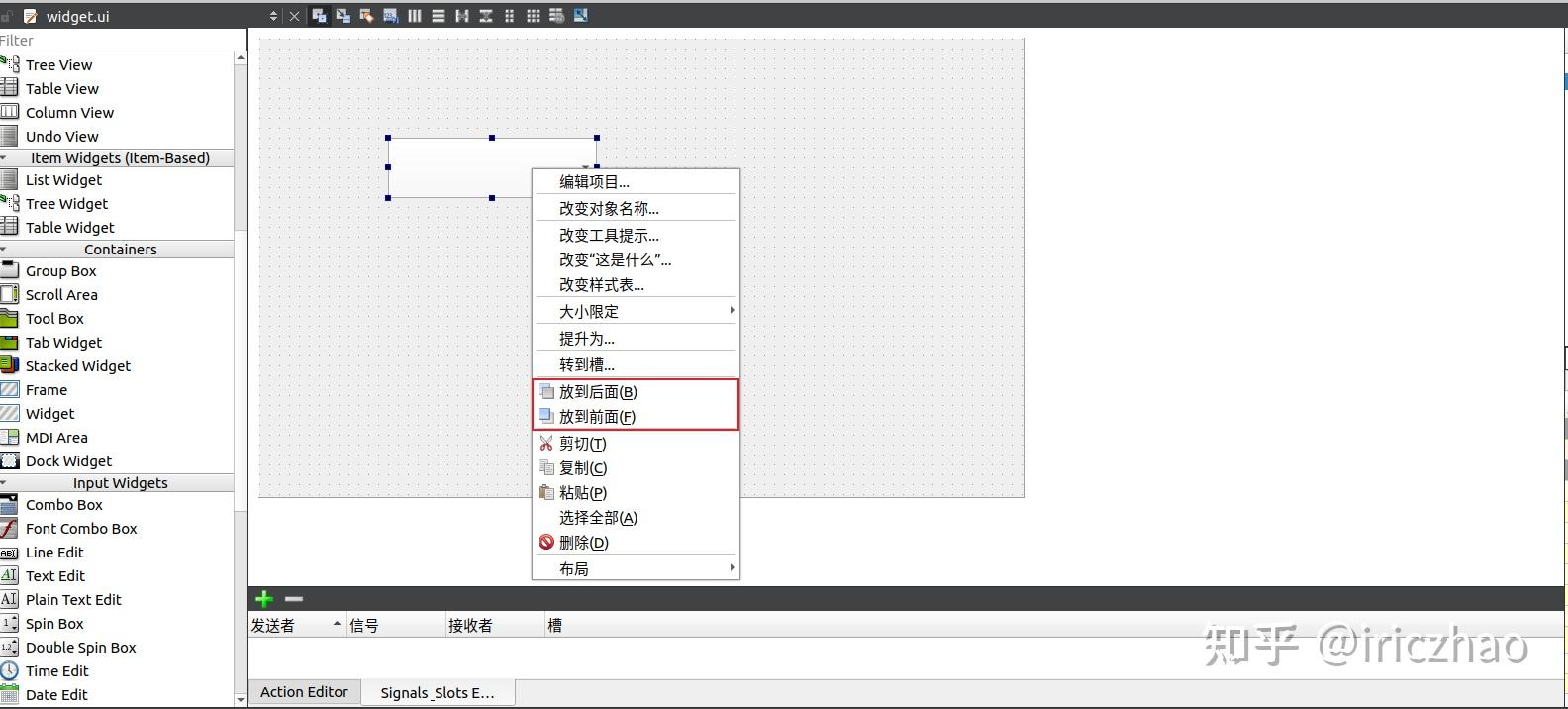Apply Lay Out Vertically from toolbar

(438, 16)
